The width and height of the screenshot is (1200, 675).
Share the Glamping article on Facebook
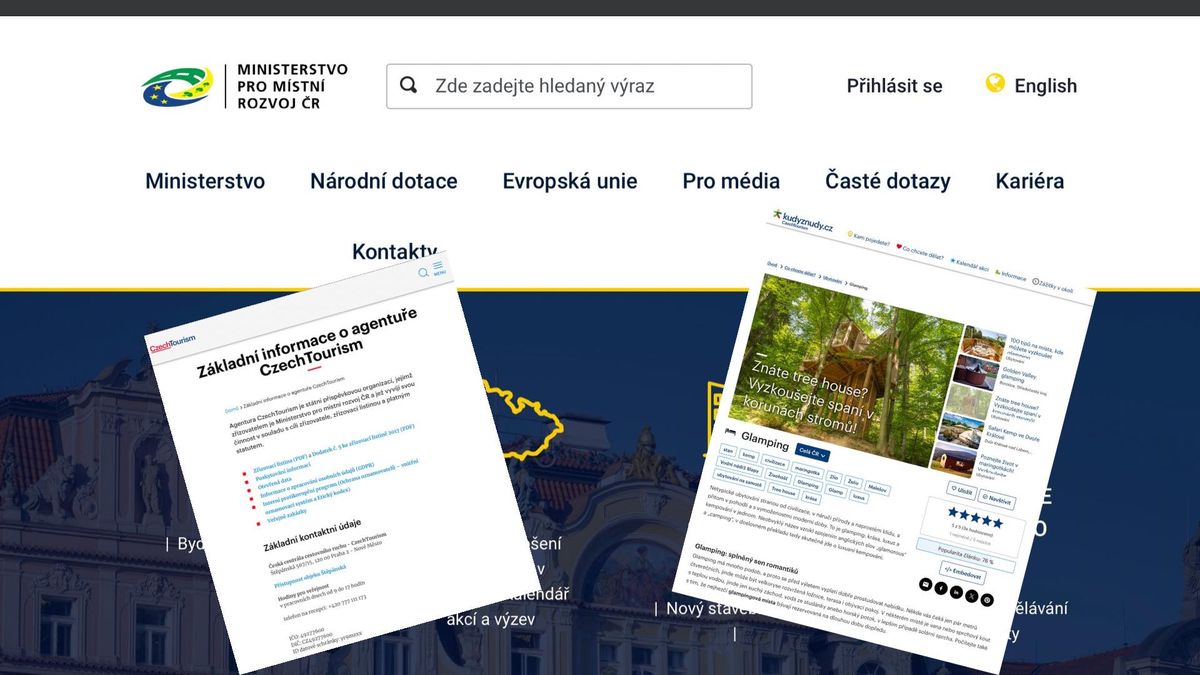click(x=941, y=588)
